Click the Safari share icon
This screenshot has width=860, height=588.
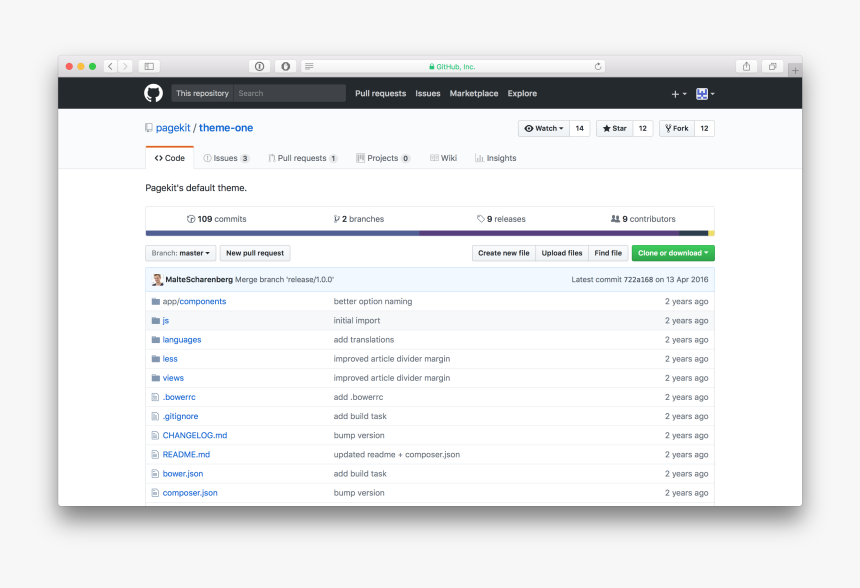click(746, 66)
